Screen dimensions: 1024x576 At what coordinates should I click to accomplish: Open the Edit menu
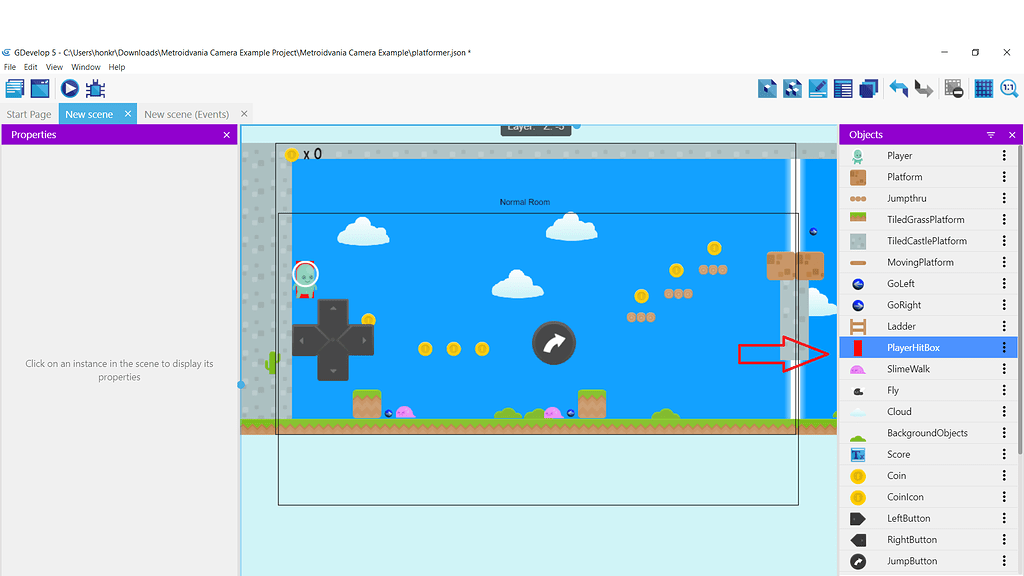(30, 66)
